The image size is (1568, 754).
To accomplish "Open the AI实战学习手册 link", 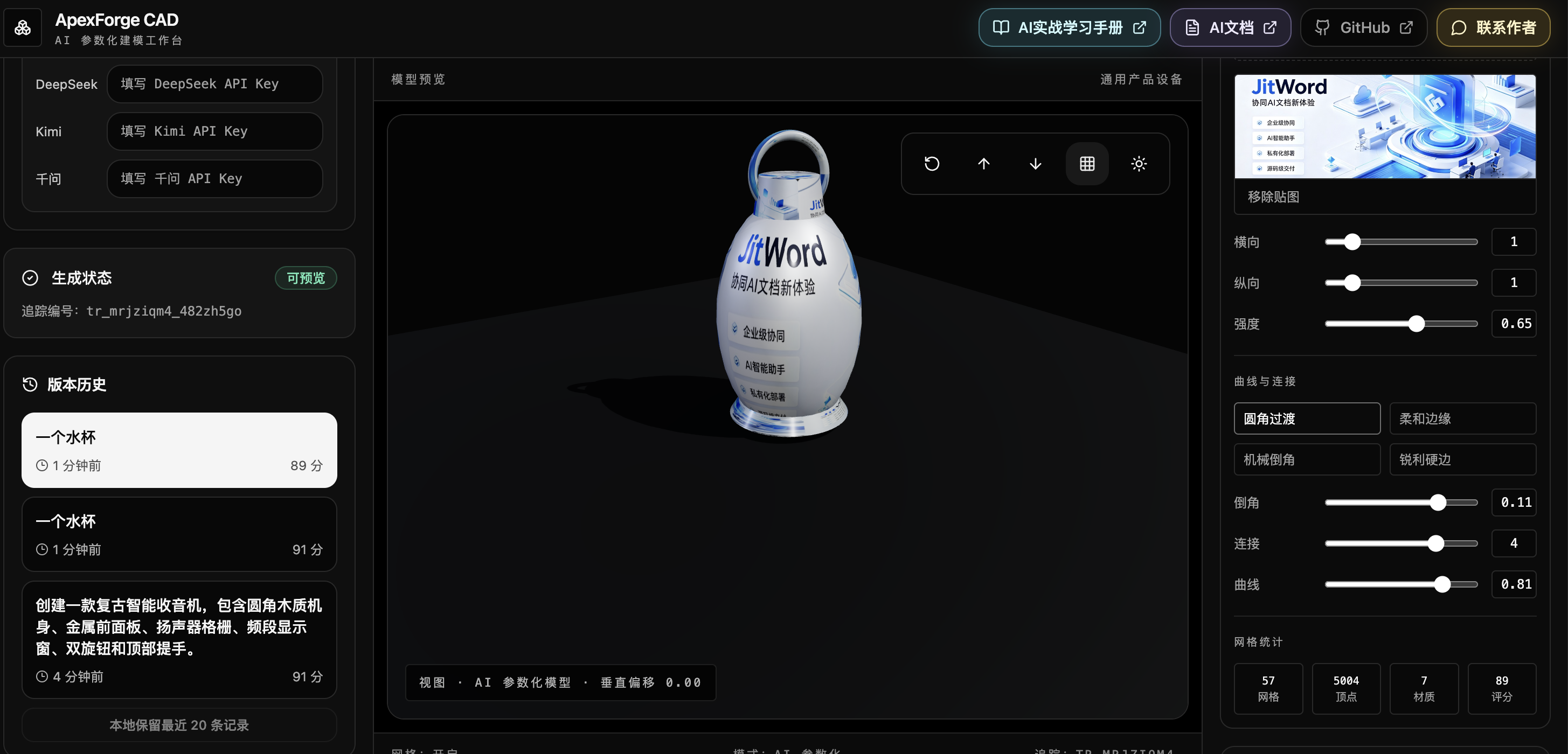I will (x=1070, y=27).
